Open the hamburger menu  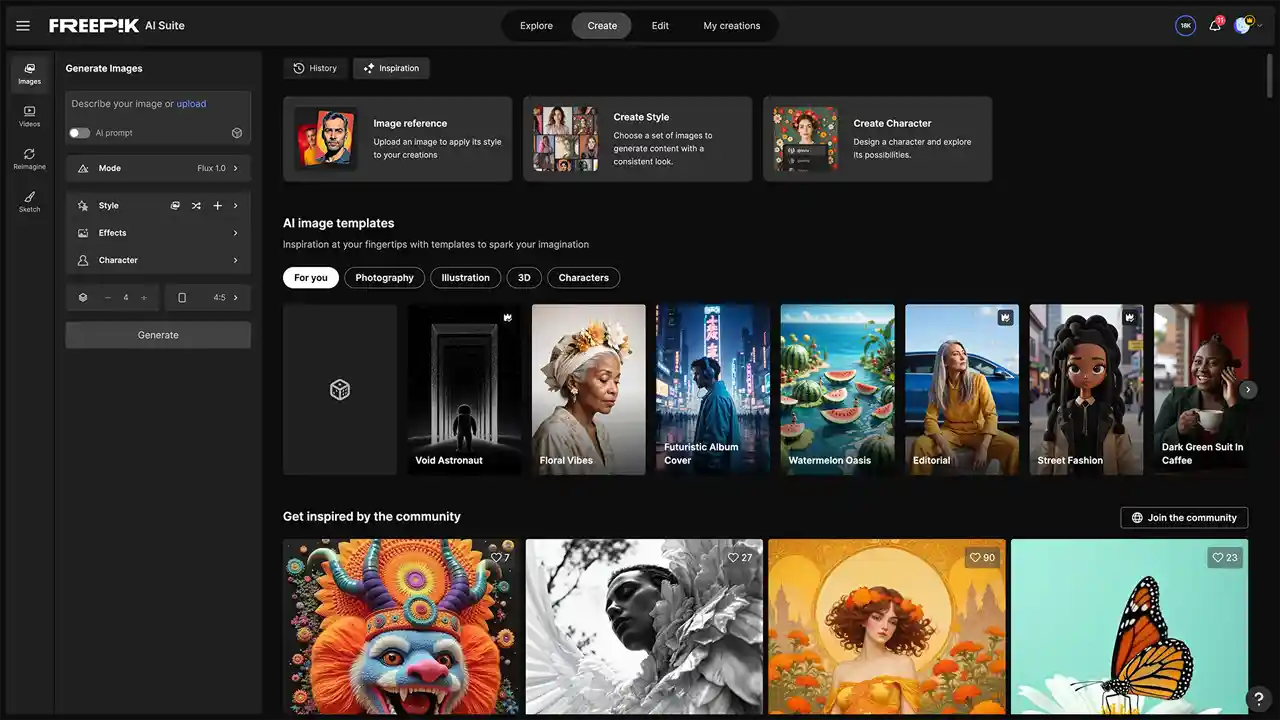tap(23, 26)
